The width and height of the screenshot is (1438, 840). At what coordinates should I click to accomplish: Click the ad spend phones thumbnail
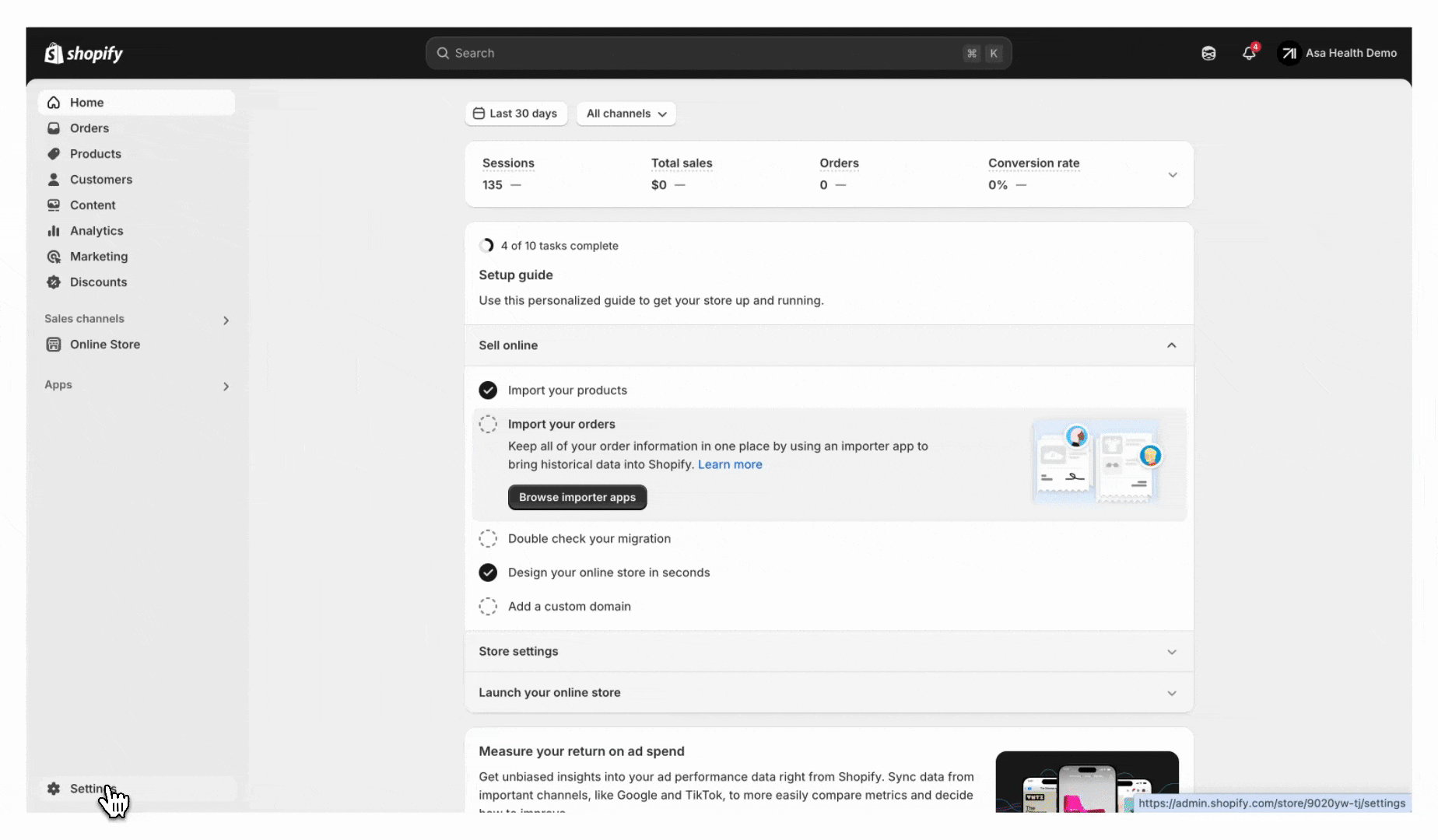[1087, 782]
